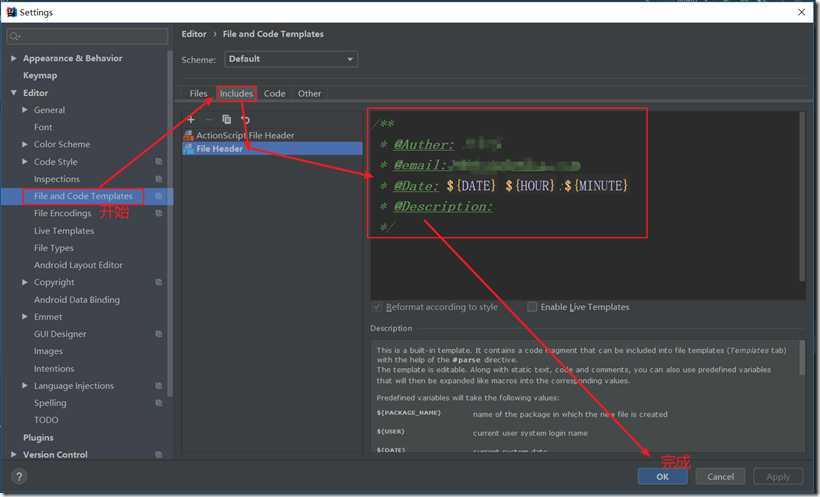Expand the Language Injections node arrow
The height and width of the screenshot is (497, 820).
[x=25, y=386]
